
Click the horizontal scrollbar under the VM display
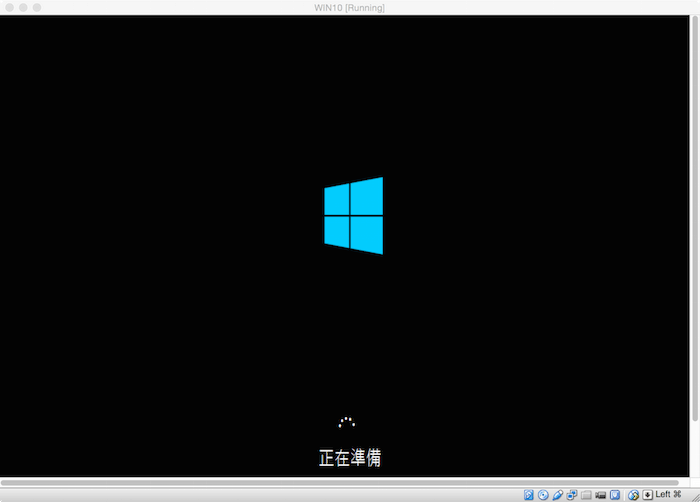tap(339, 482)
